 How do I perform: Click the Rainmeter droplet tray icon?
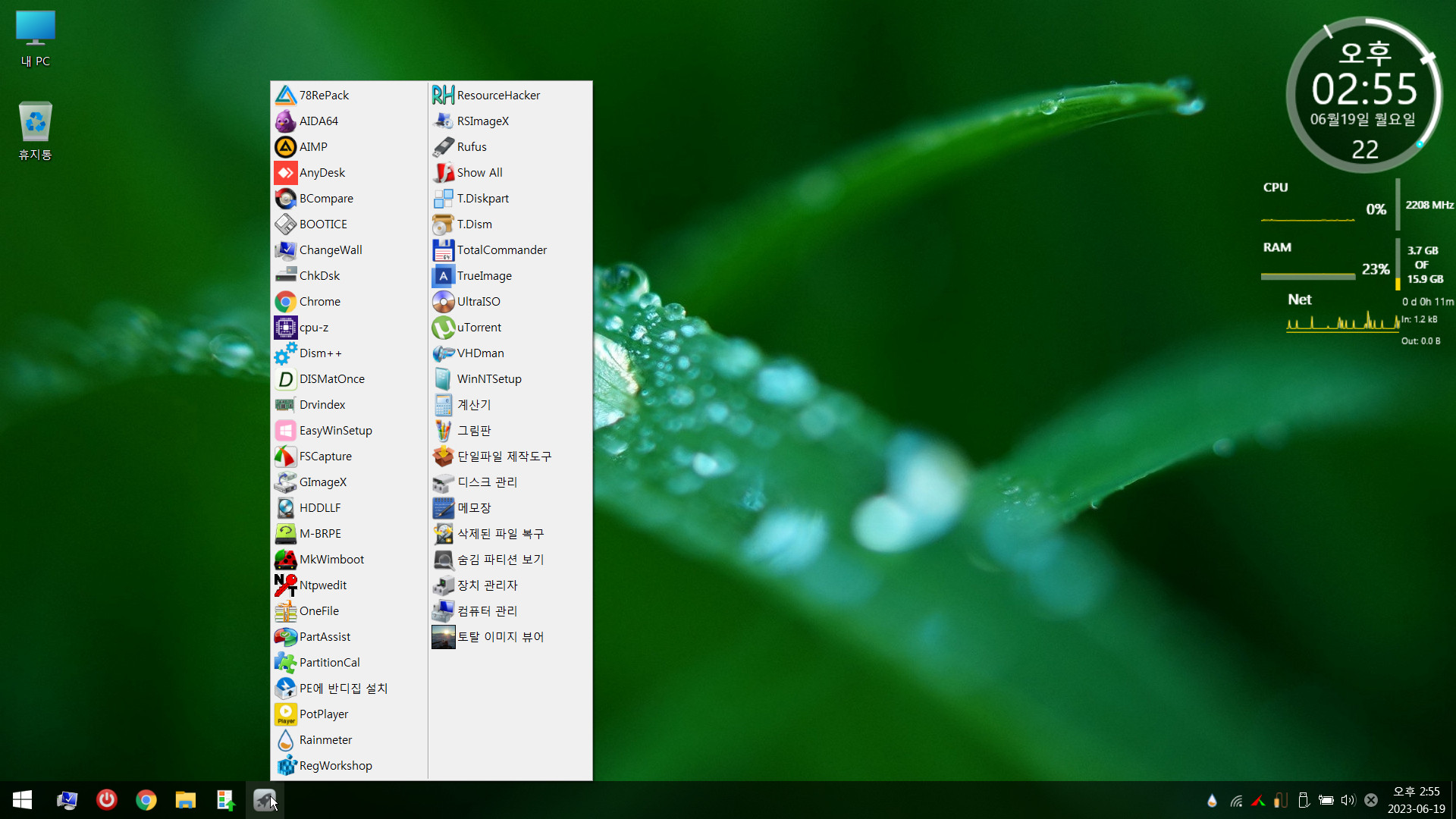point(1212,800)
